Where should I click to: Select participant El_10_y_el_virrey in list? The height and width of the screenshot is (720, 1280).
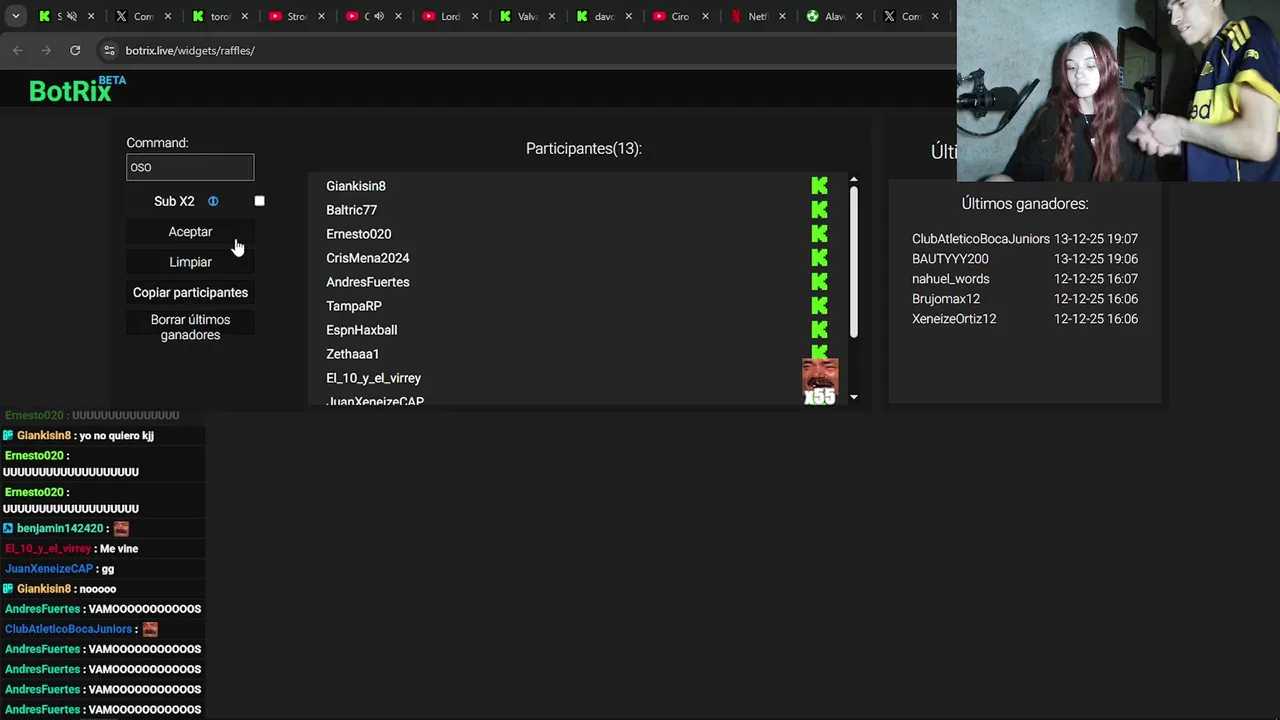tap(373, 378)
